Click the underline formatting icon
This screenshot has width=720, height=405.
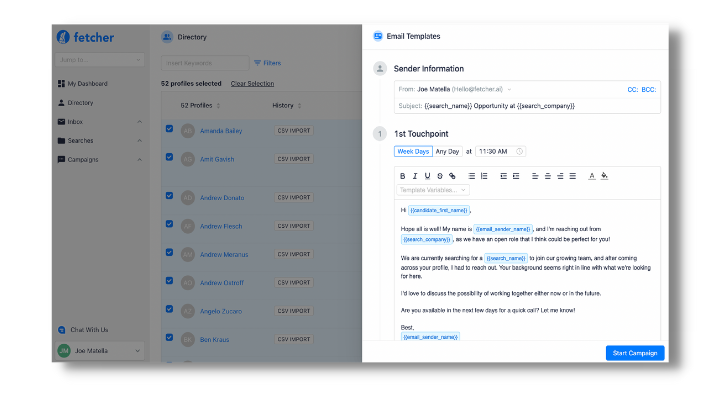427,176
